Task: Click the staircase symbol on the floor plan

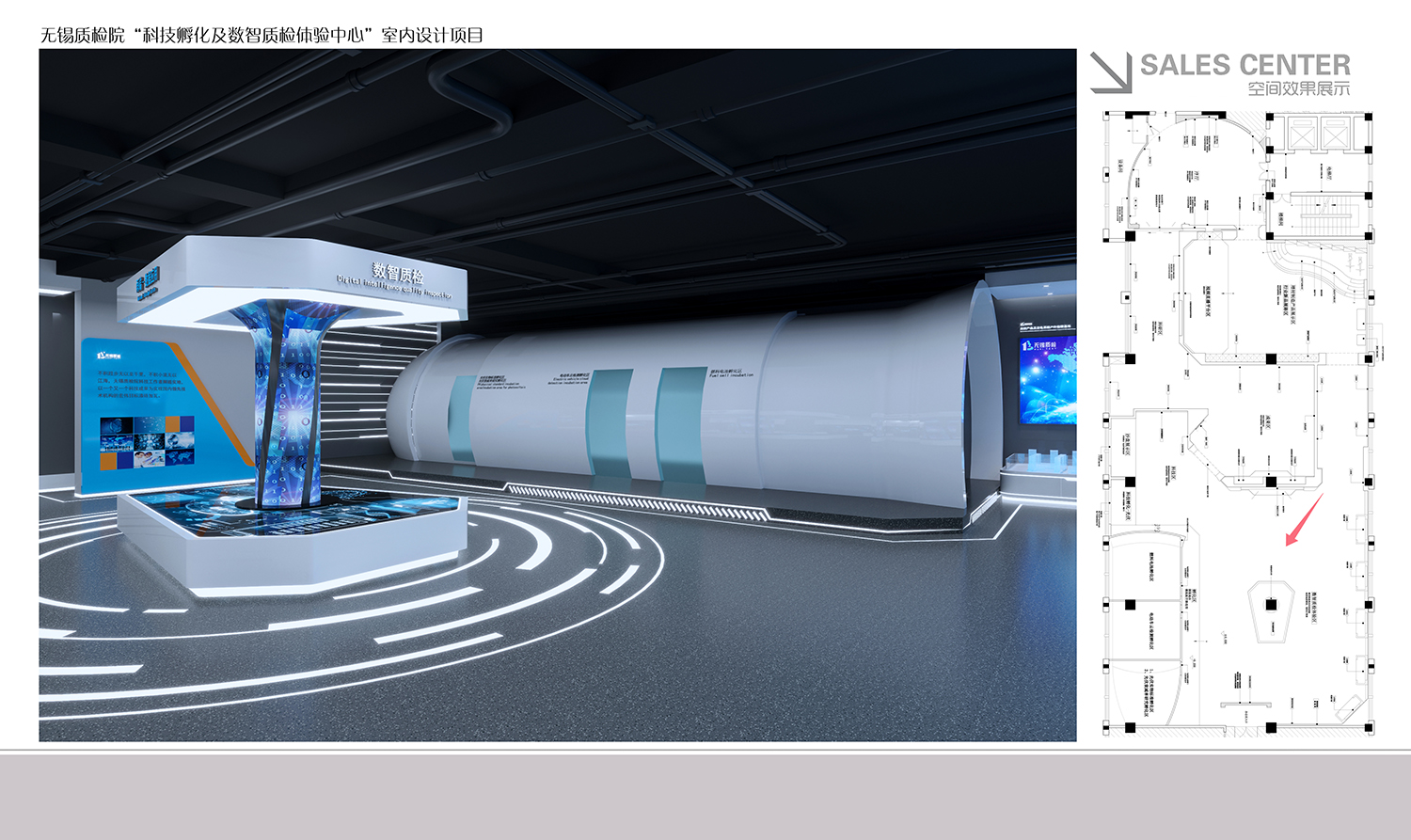Action: click(1324, 214)
